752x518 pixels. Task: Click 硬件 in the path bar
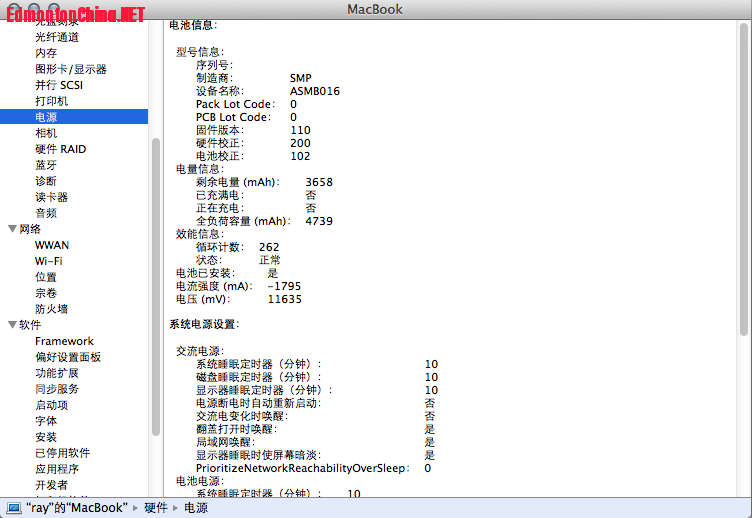pos(156,508)
